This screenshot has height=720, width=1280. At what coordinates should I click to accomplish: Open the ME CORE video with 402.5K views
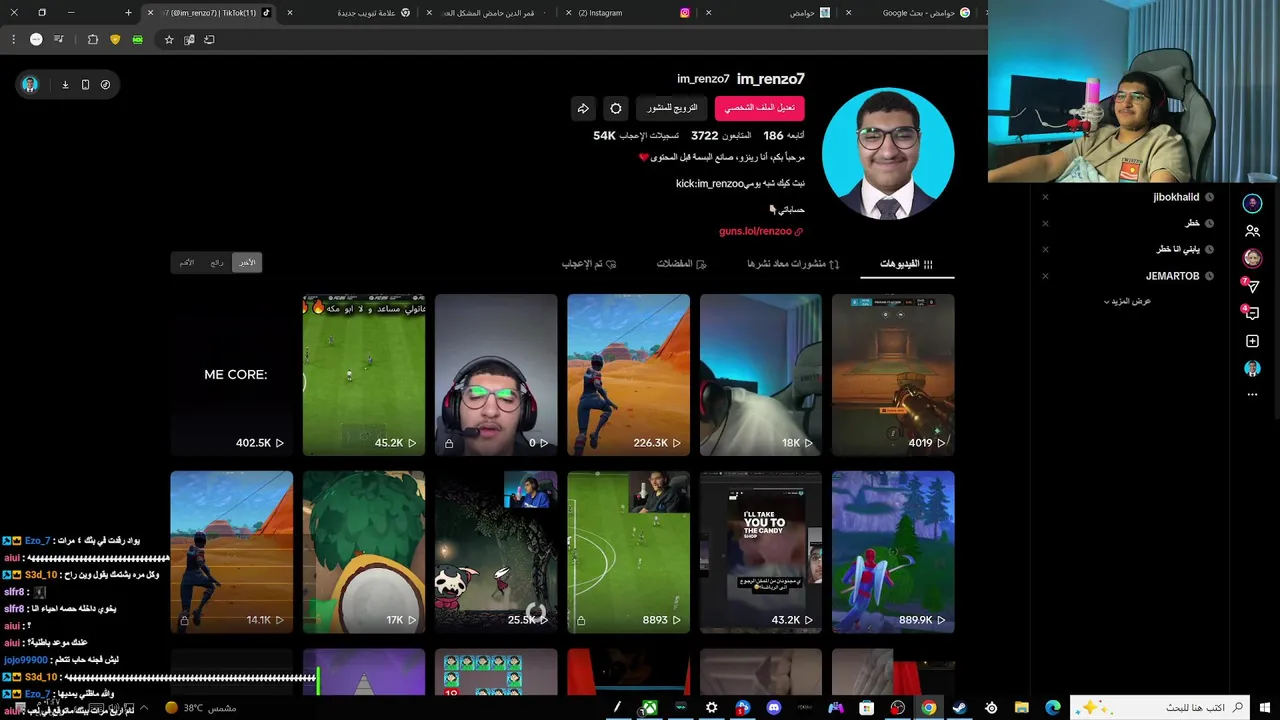coord(232,375)
